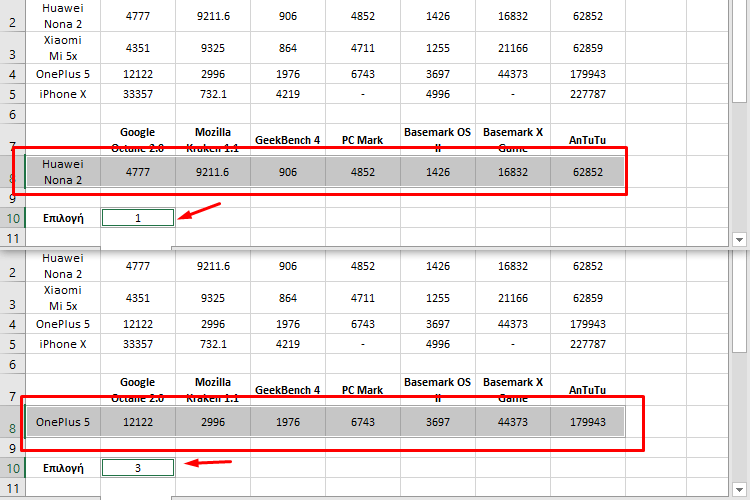Click the grey 12122 cell in lower row 8
The image size is (750, 500).
(x=138, y=422)
